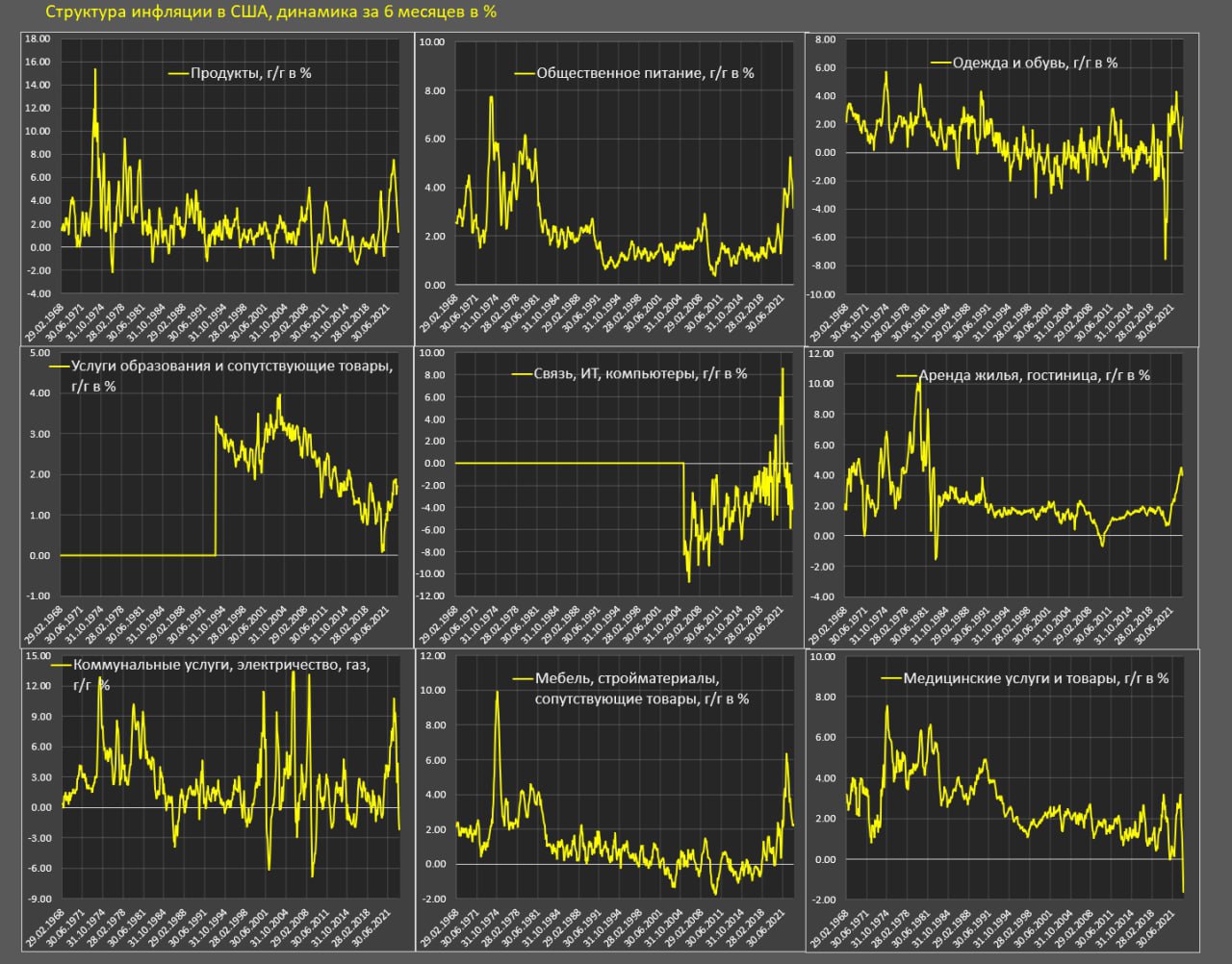Screen dimensions: 1232x964
Task: Click the -10.00 axis value in Связь, ИТ chart
Action: (431, 574)
